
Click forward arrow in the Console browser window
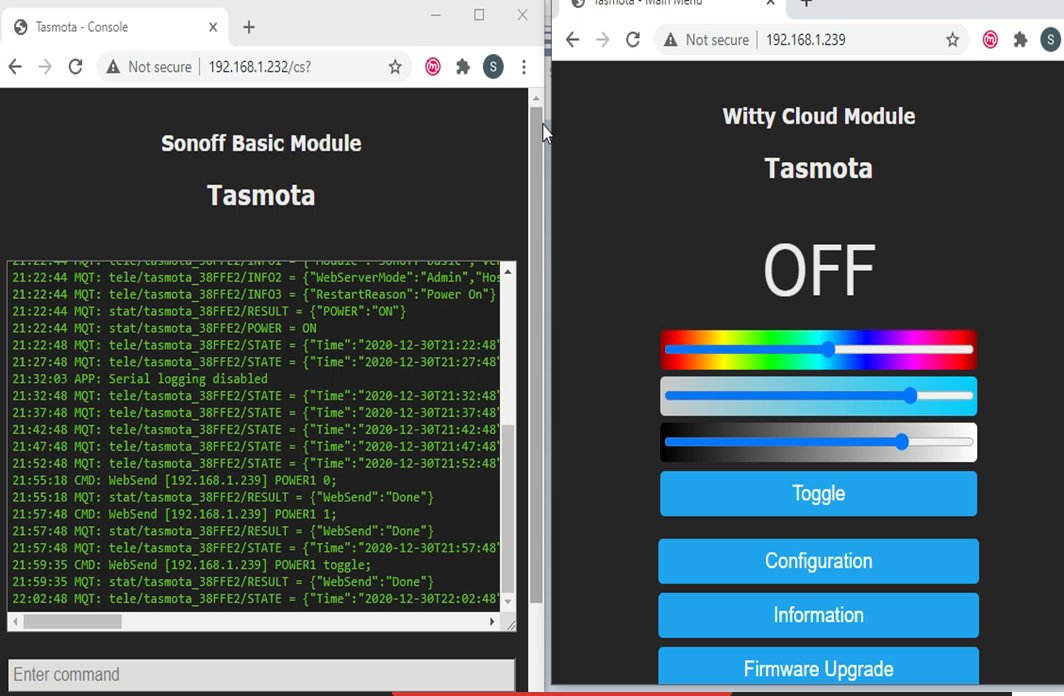45,66
